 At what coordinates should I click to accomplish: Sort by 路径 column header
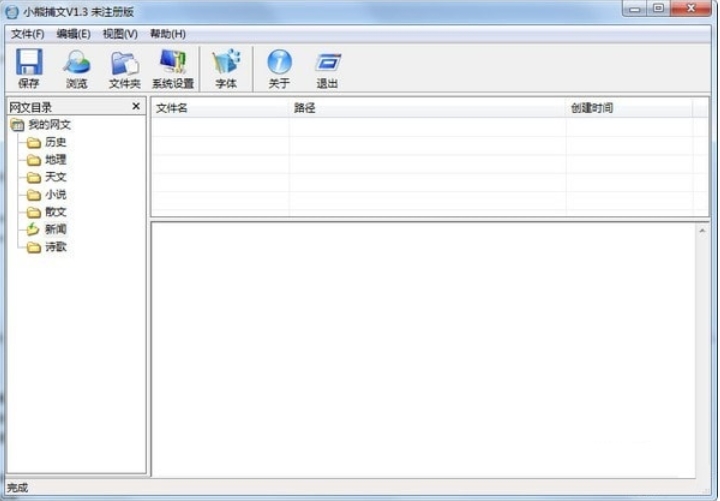(x=428, y=108)
